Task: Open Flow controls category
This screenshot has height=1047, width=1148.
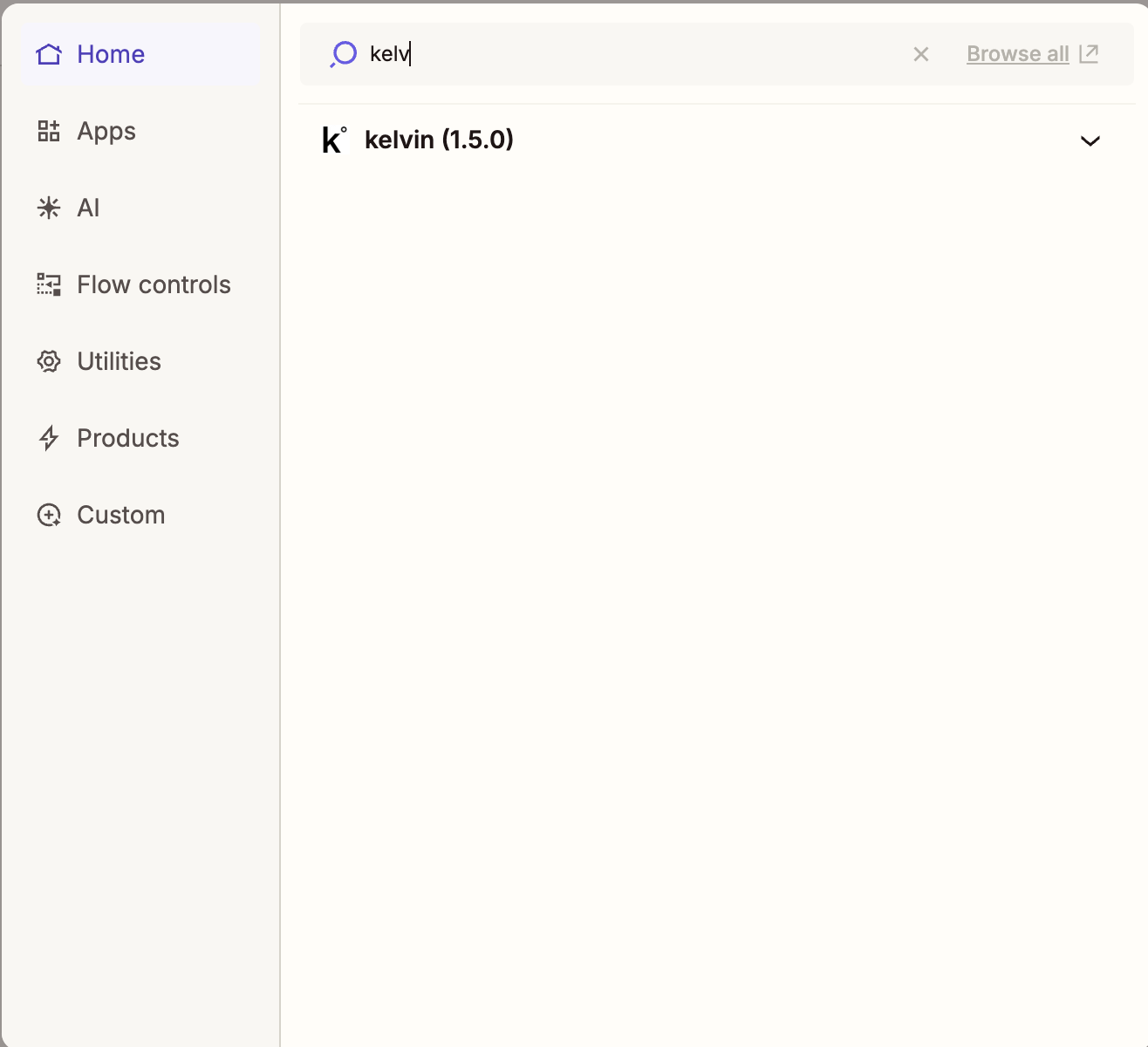Action: [140, 284]
